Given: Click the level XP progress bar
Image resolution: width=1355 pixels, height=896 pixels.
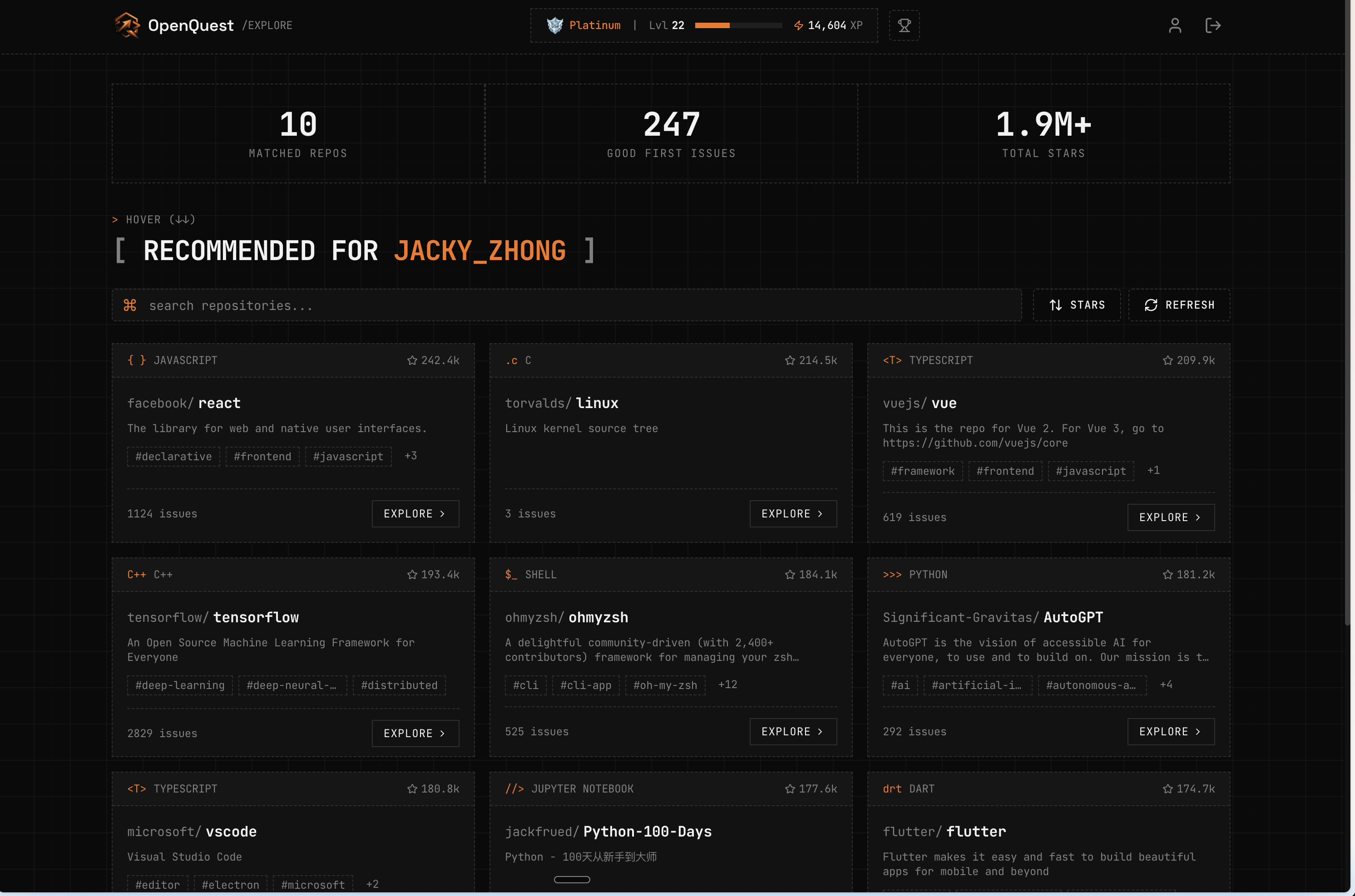Looking at the screenshot, I should (x=738, y=25).
